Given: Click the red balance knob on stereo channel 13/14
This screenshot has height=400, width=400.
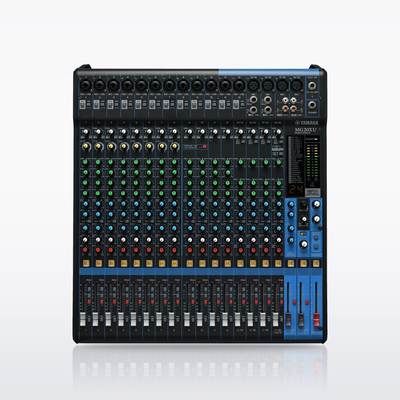Looking at the screenshot, I should [x=240, y=250].
